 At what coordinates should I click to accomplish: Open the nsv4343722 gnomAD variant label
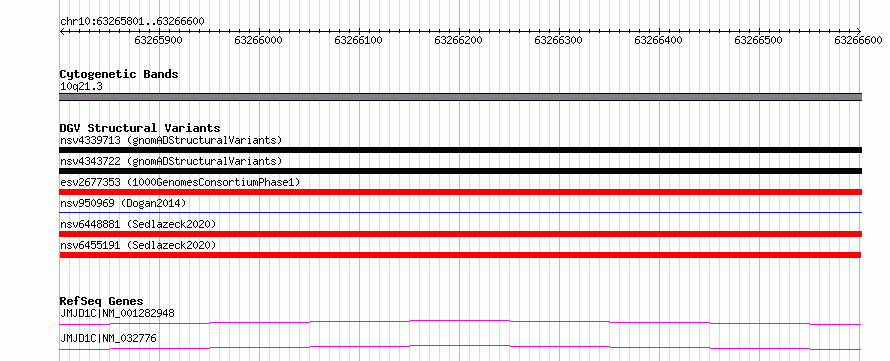tap(170, 161)
